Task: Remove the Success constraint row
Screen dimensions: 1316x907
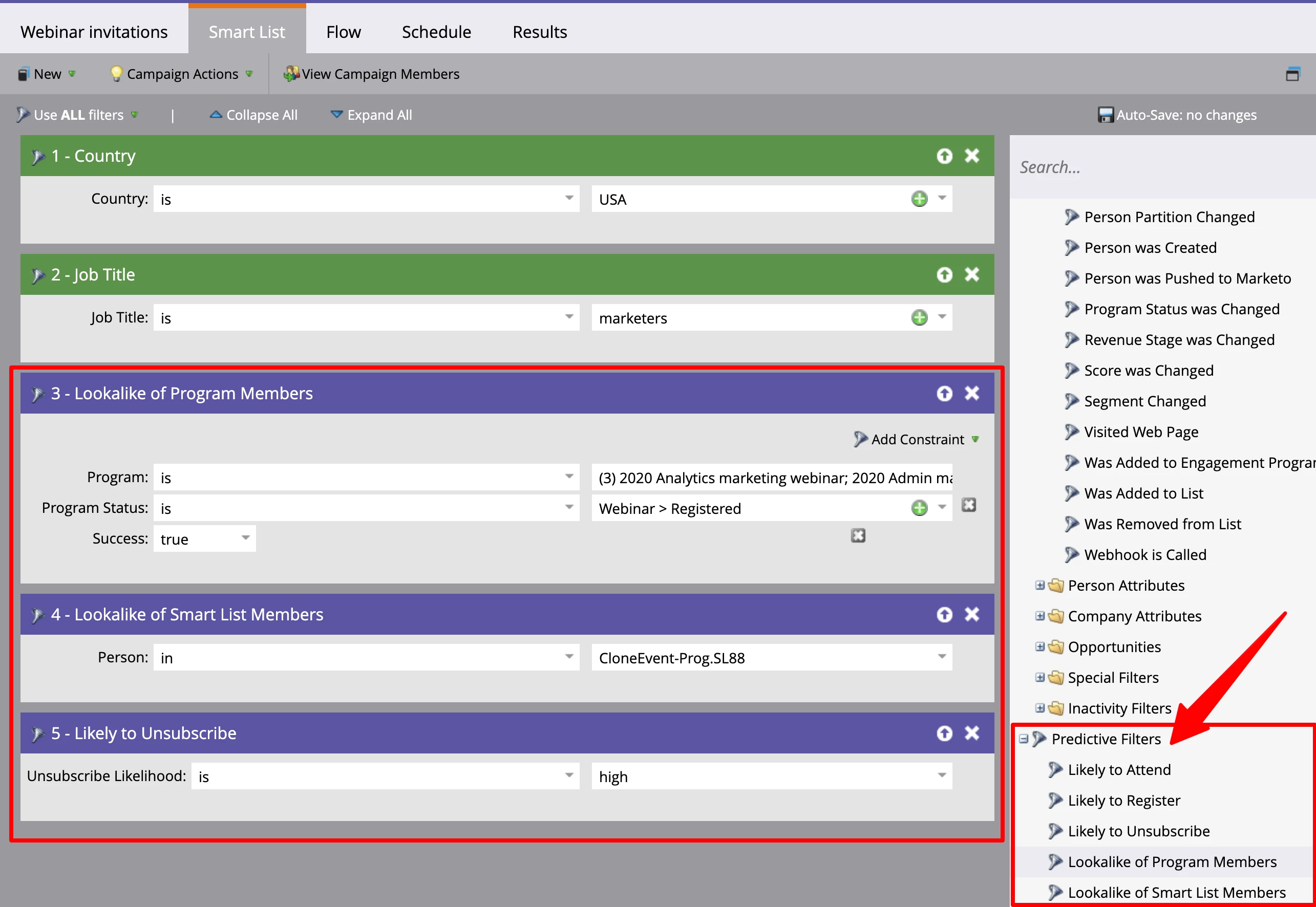Action: [x=858, y=535]
